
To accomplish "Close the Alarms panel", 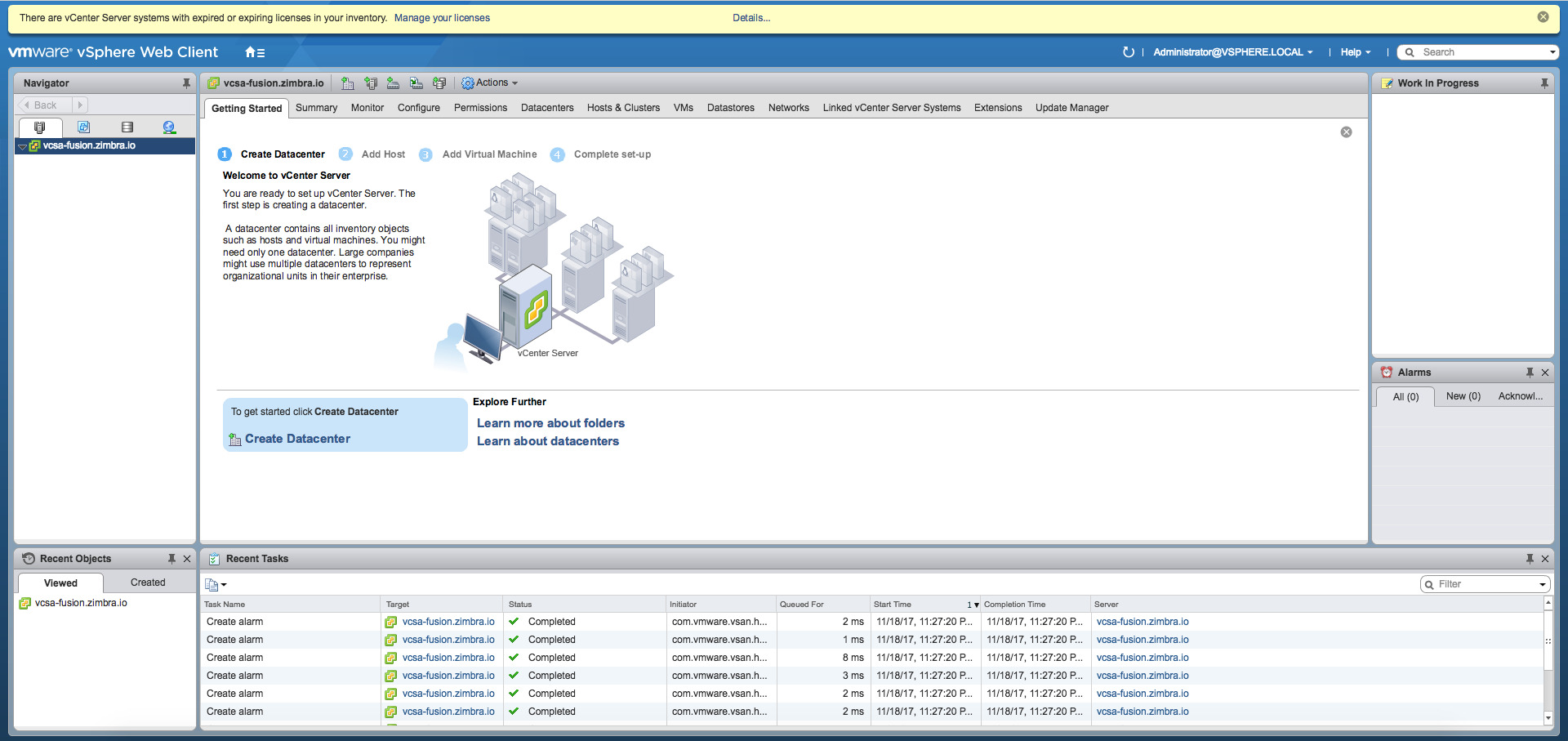I will (1545, 373).
